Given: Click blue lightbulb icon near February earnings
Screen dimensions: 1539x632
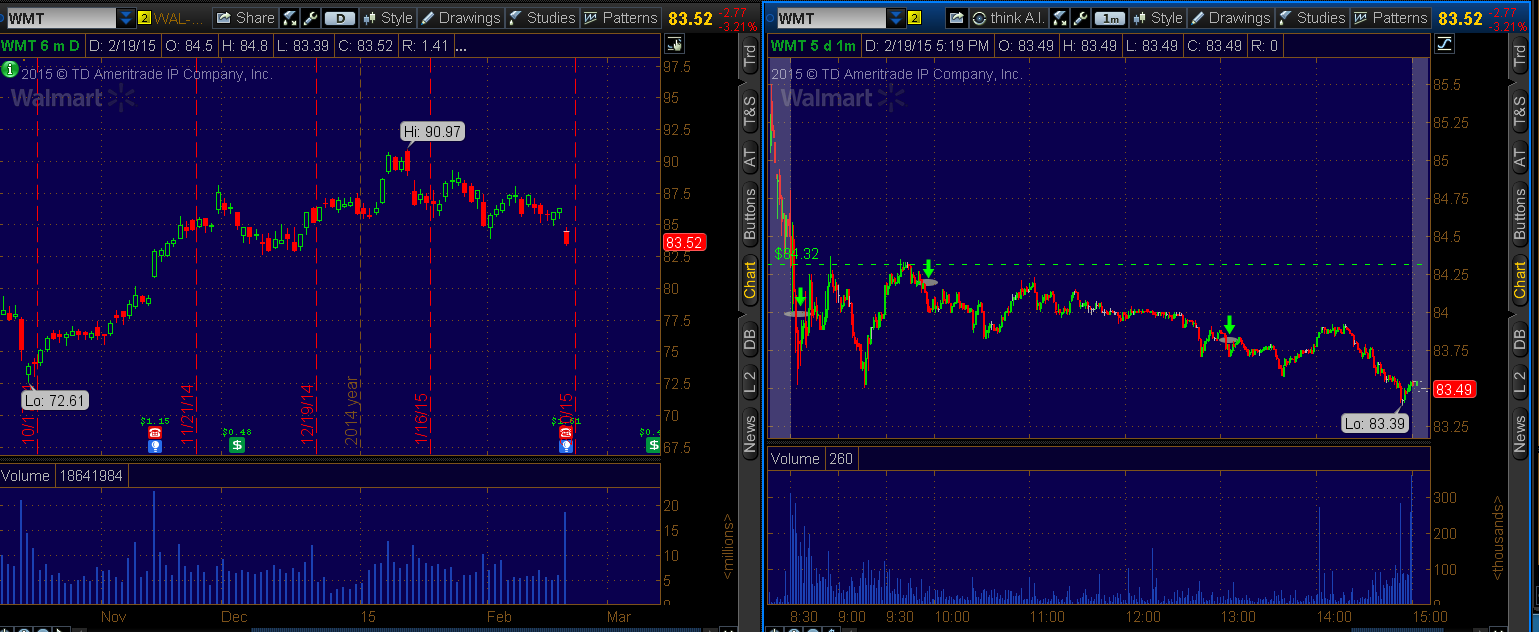Looking at the screenshot, I should [x=566, y=446].
